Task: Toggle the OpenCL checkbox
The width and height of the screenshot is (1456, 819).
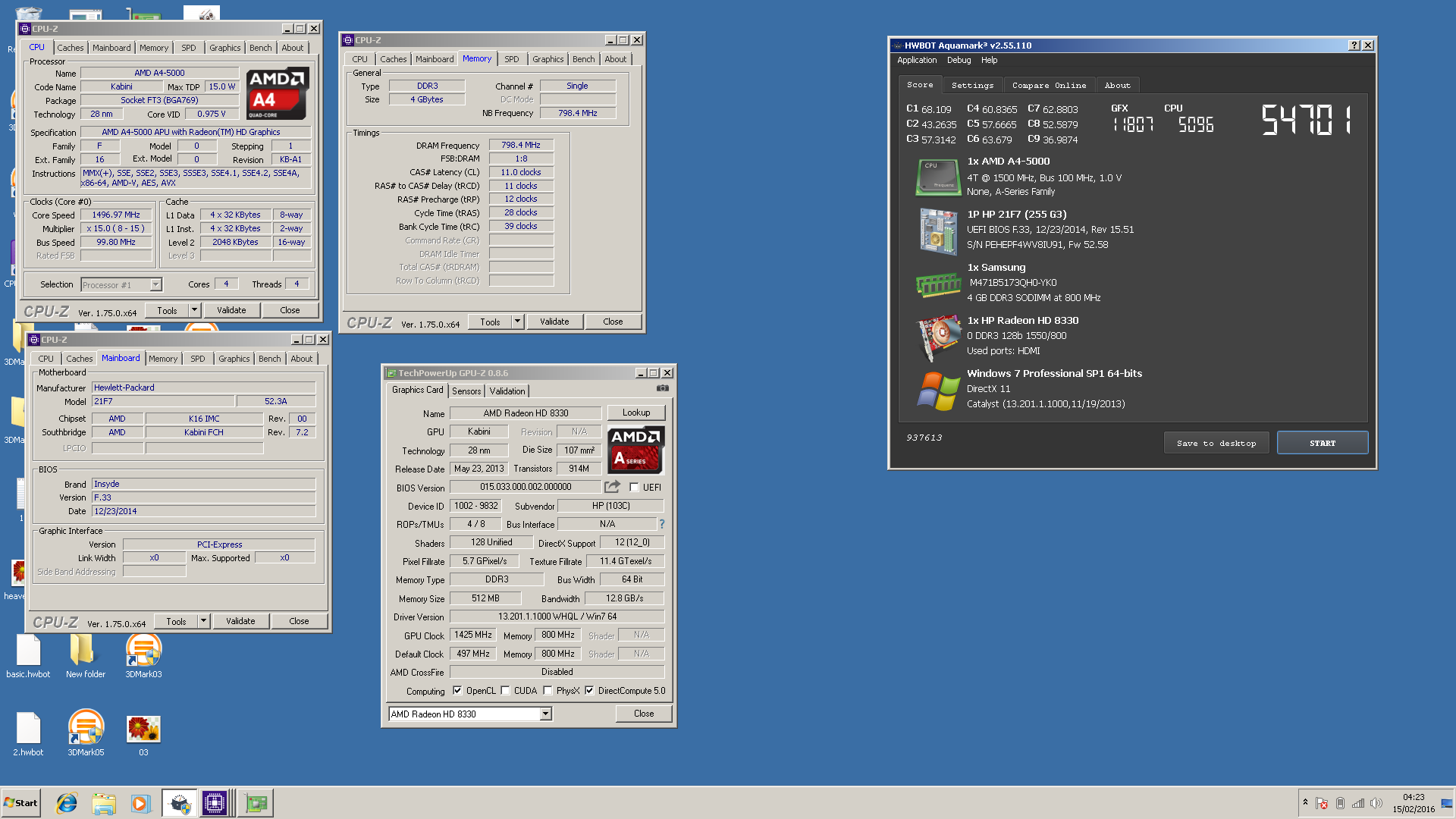Action: coord(457,690)
